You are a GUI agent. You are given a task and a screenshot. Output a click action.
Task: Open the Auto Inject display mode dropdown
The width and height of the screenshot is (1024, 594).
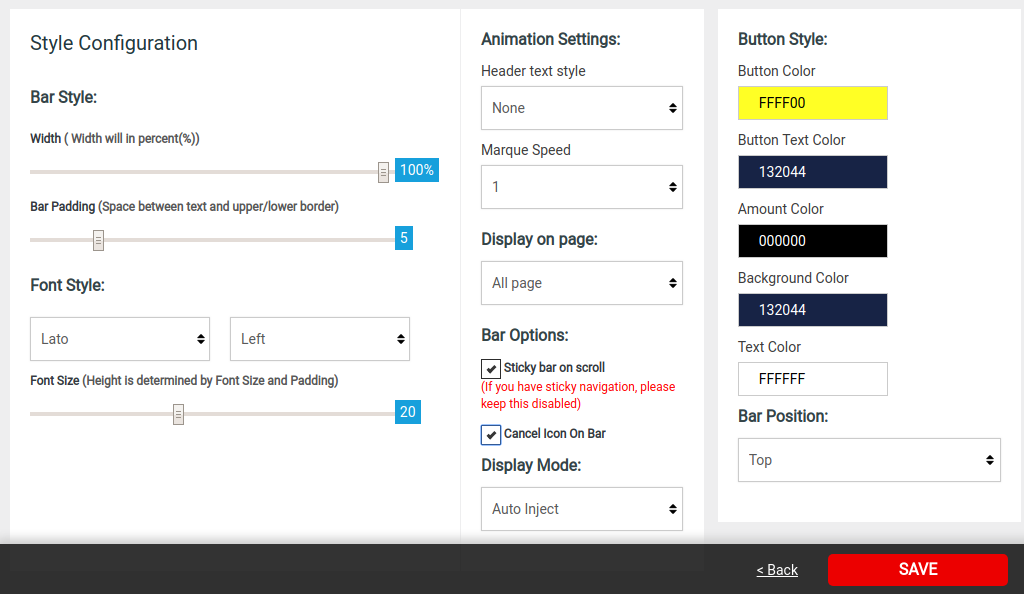(582, 508)
